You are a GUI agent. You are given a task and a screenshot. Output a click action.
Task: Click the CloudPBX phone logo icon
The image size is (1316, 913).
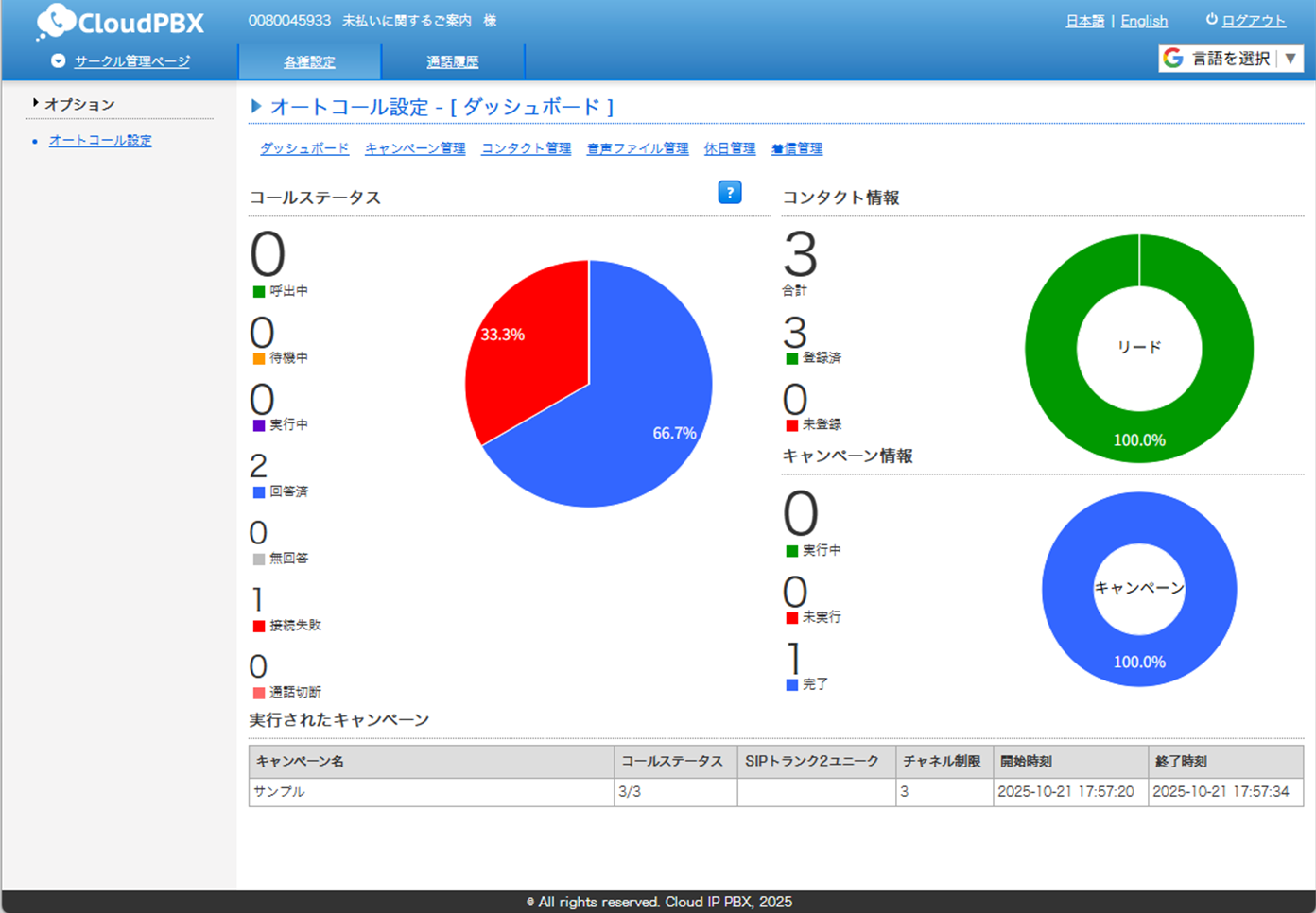[x=55, y=22]
